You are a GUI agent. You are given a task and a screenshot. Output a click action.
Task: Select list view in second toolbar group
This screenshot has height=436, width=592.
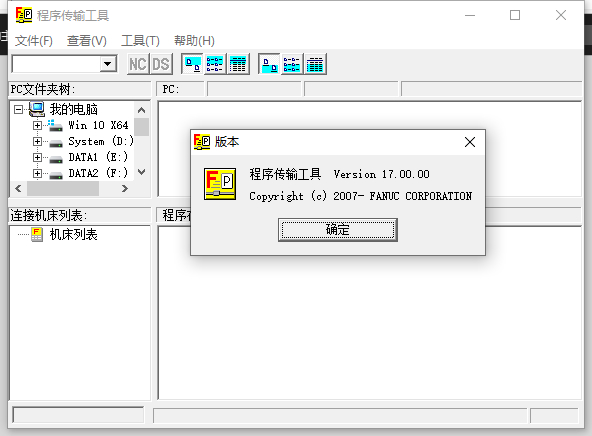tap(292, 64)
